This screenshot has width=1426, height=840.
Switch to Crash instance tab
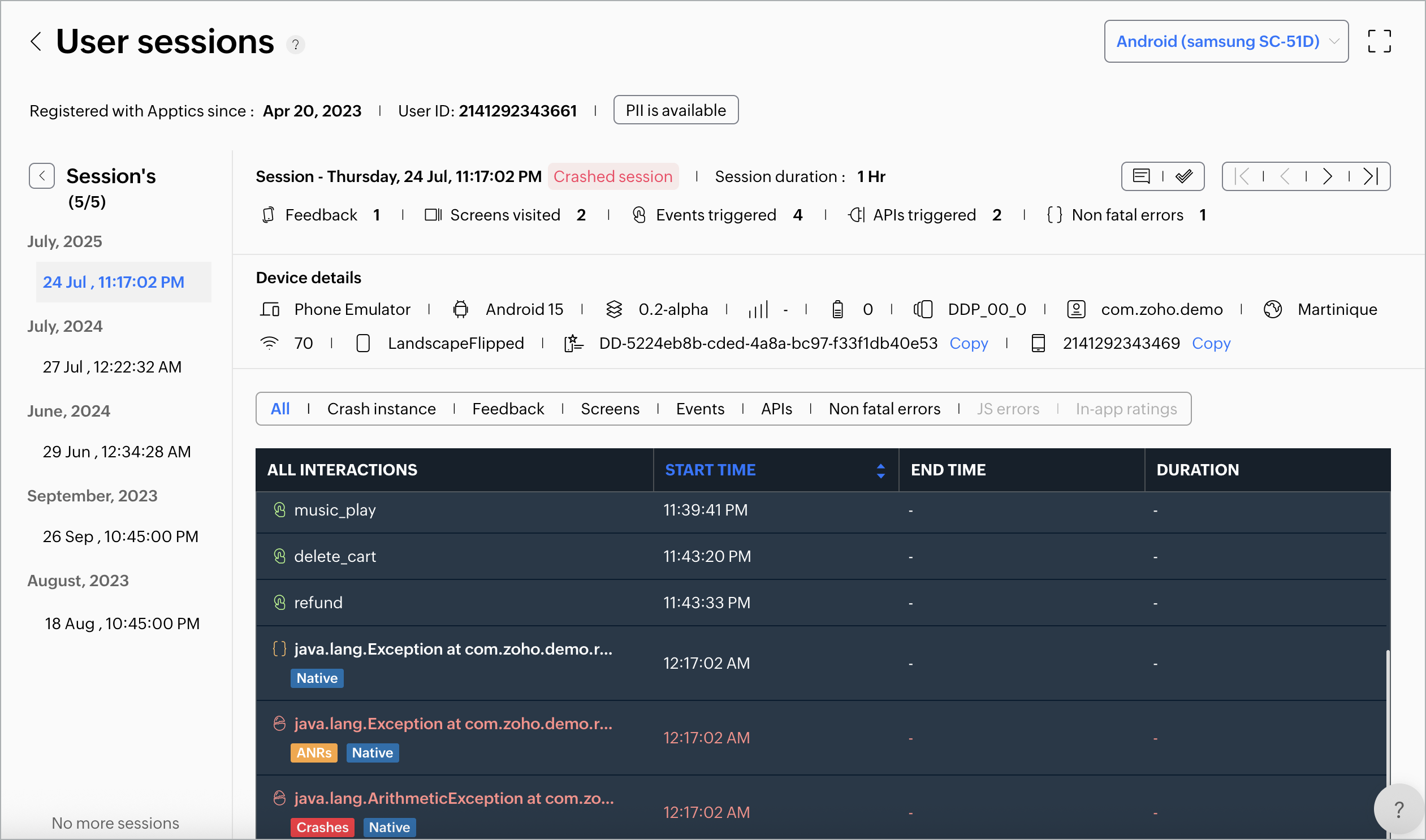(381, 409)
